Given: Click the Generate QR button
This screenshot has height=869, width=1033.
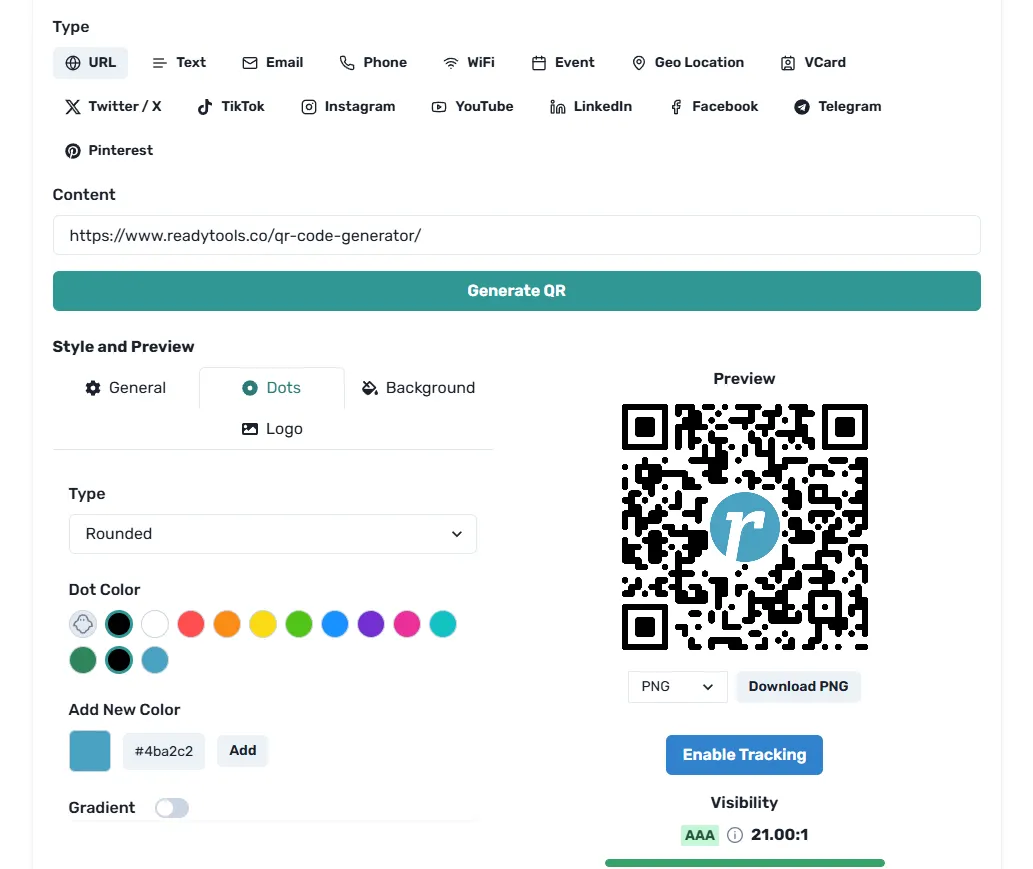Looking at the screenshot, I should pyautogui.click(x=516, y=290).
